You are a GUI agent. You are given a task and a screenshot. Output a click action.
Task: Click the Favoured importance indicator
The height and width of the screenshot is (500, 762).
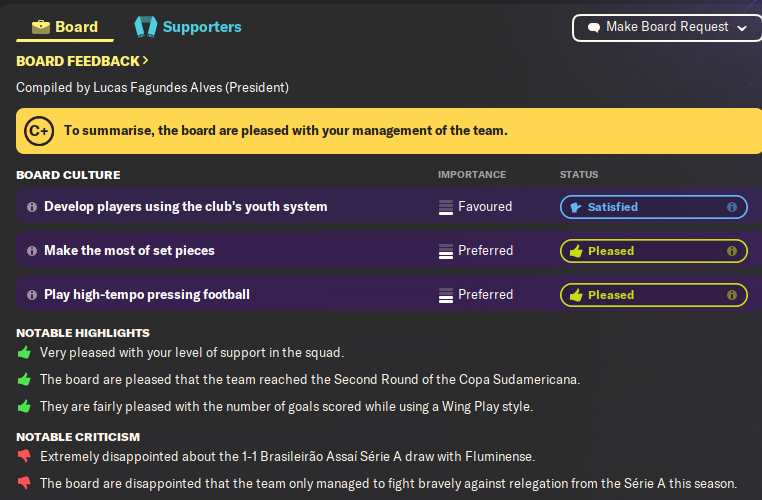[475, 207]
